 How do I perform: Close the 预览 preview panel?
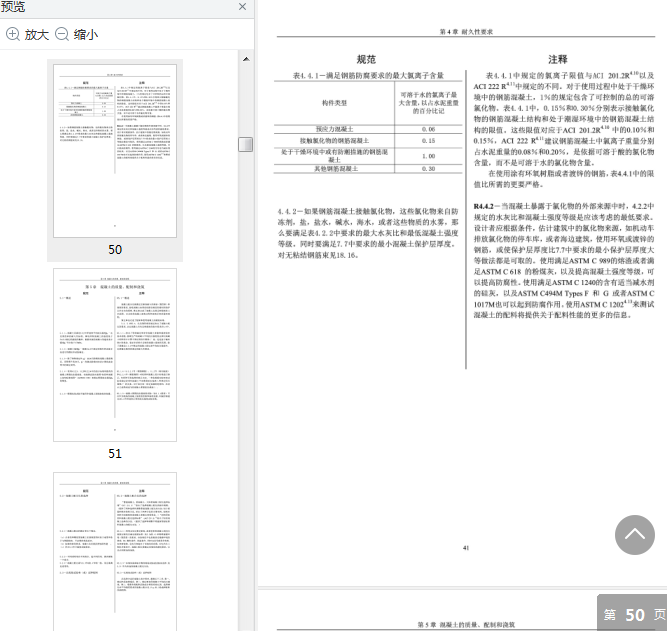(x=242, y=7)
